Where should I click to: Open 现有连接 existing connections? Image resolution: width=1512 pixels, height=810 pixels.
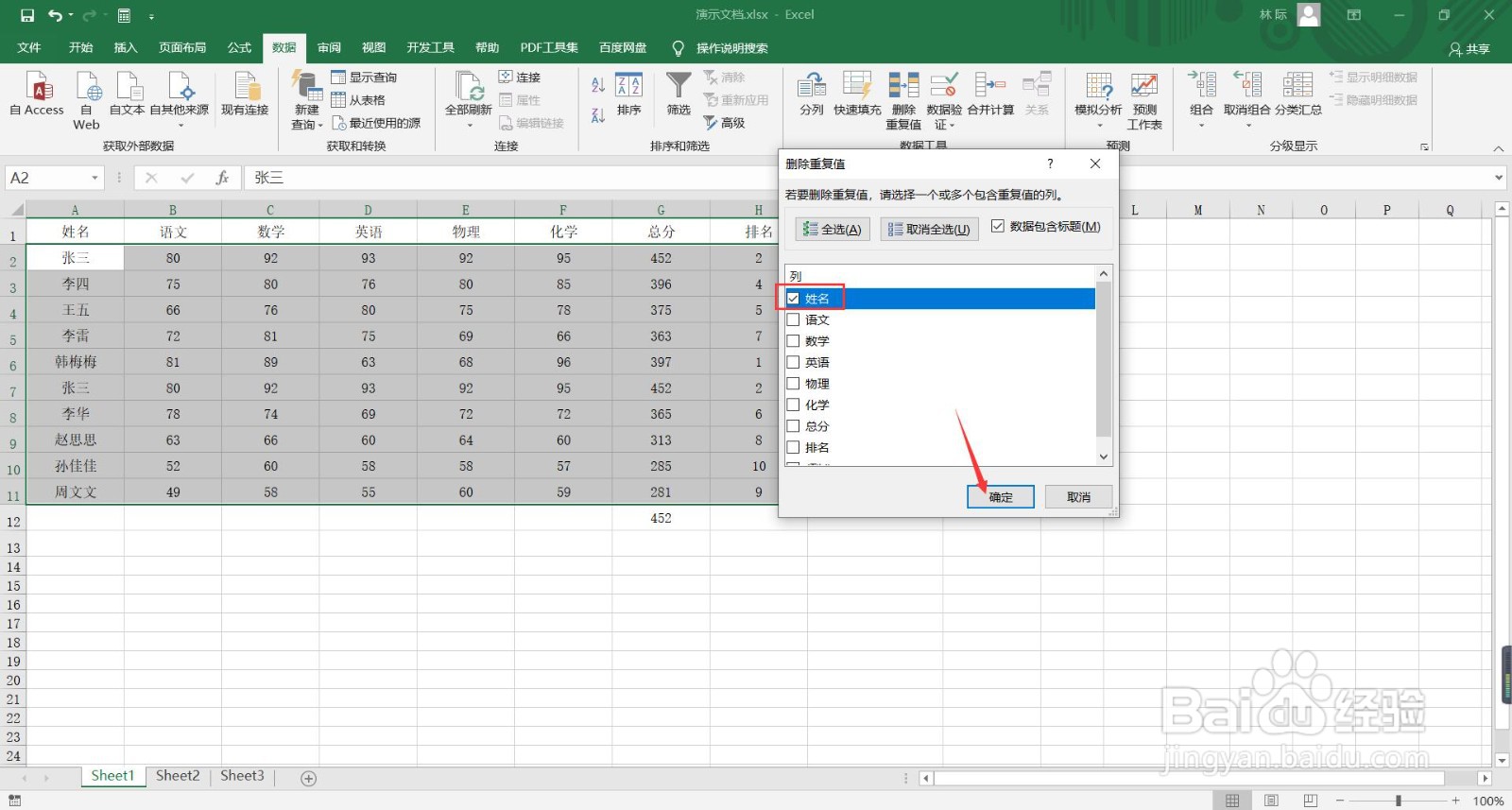(x=246, y=95)
